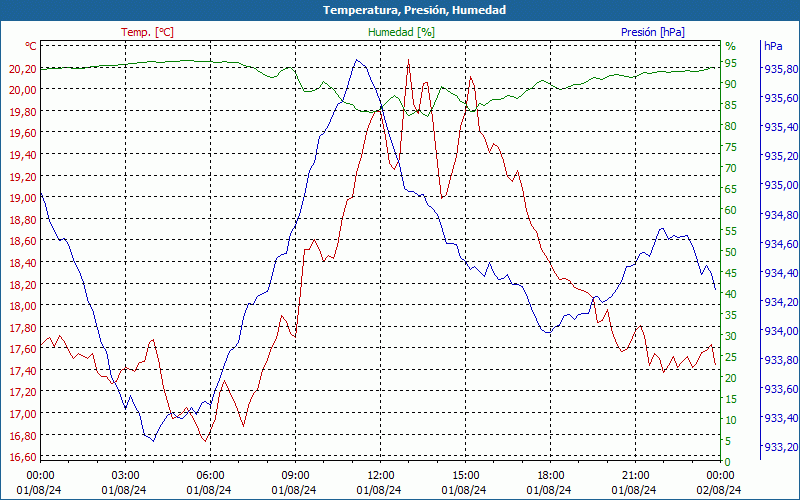This screenshot has height=500, width=800.
Task: Click the '935,80' pressure axis value
Action: click(782, 69)
